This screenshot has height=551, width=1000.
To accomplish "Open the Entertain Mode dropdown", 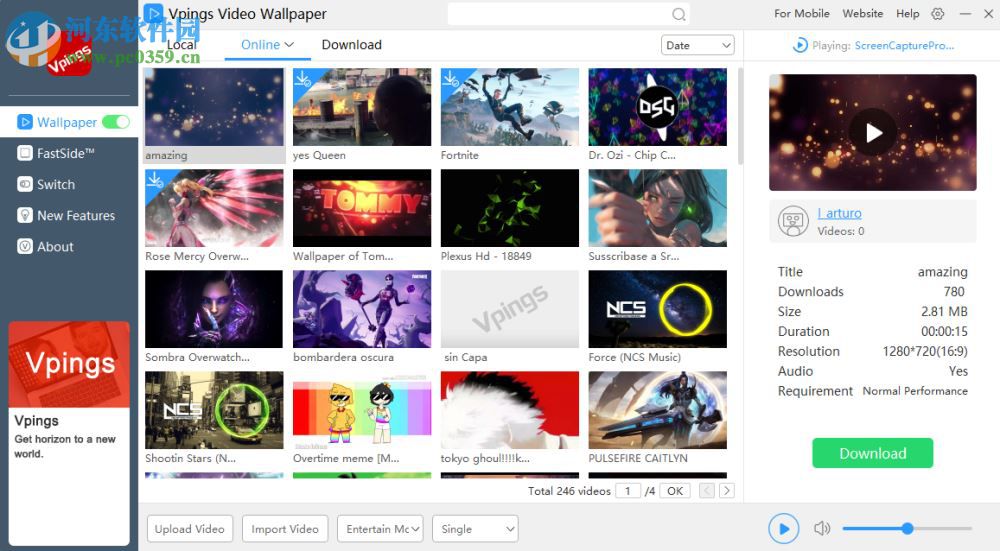I will point(380,529).
